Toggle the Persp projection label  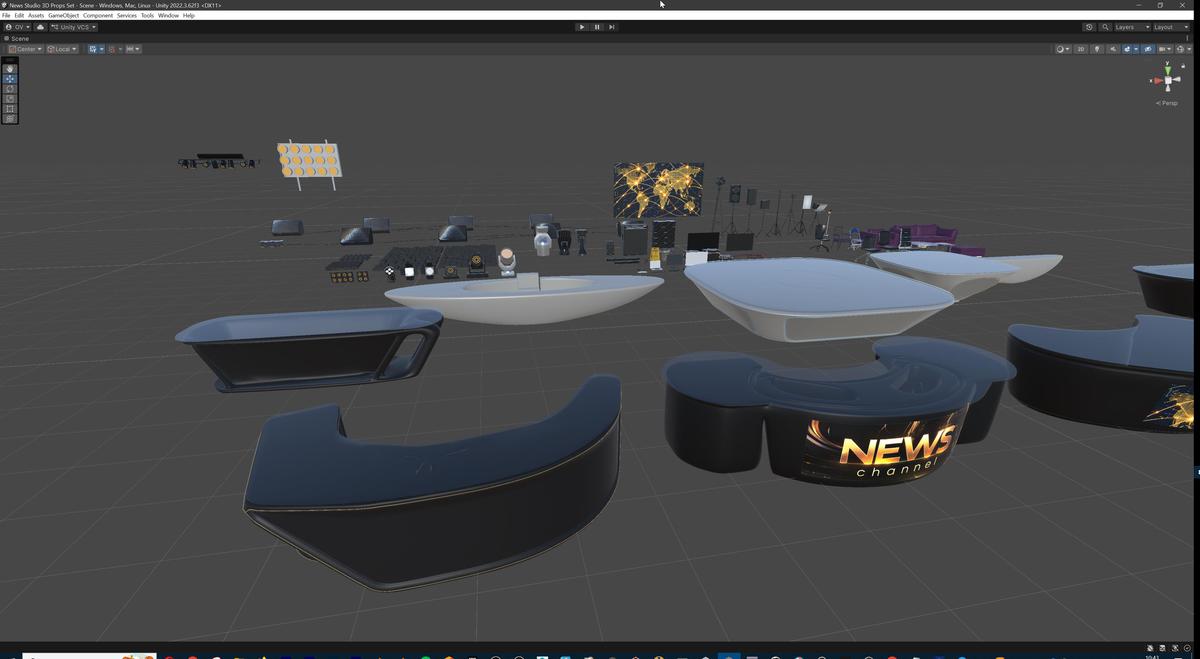pyautogui.click(x=1166, y=103)
